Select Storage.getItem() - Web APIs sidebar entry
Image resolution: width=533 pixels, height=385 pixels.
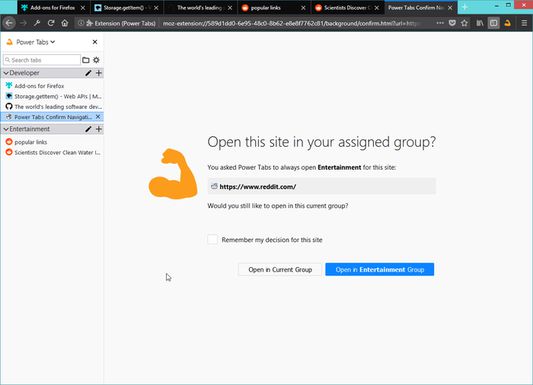tap(52, 97)
